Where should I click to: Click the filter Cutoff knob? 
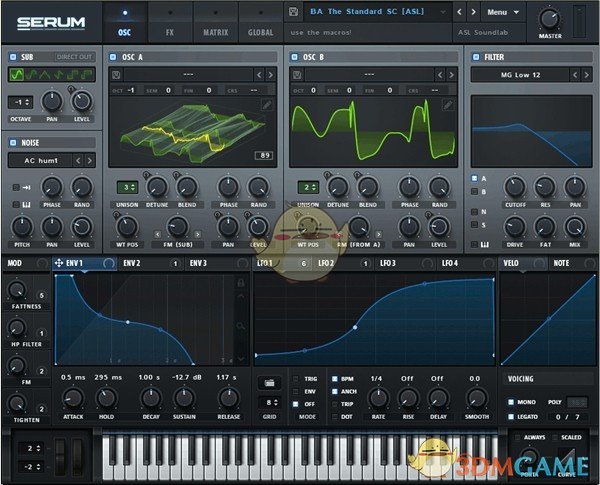pyautogui.click(x=515, y=187)
